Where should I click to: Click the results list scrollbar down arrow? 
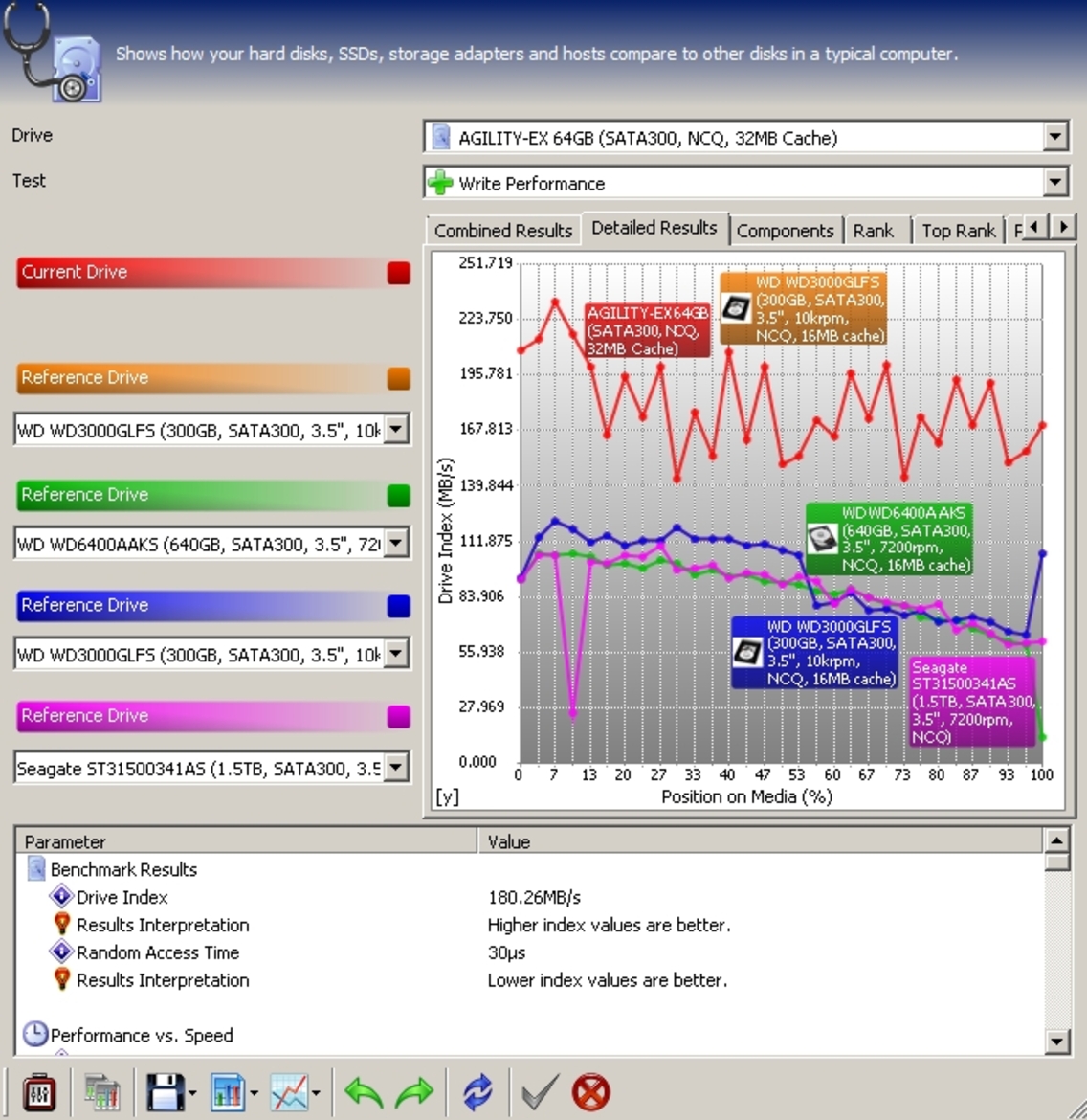(1056, 1041)
